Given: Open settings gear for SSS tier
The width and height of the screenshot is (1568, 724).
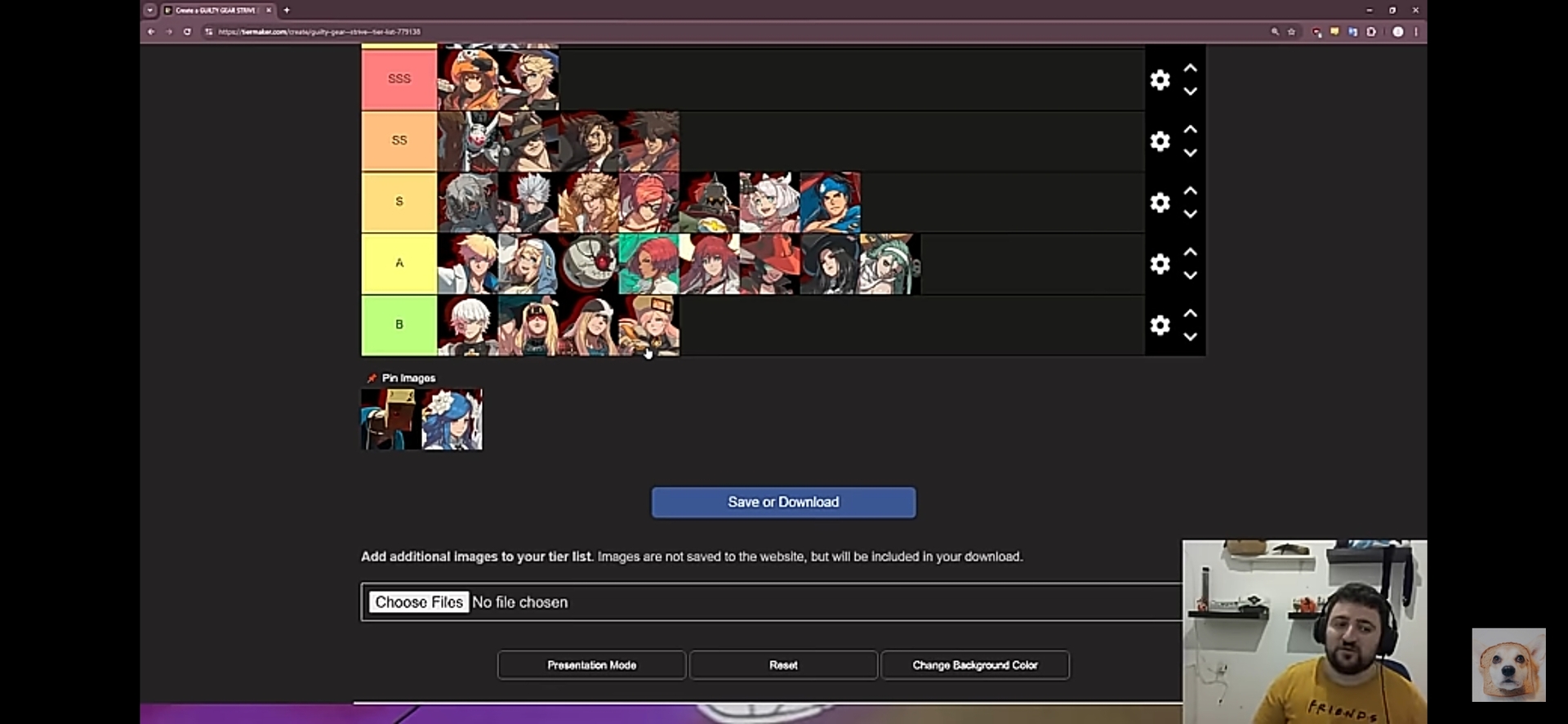Looking at the screenshot, I should point(1160,79).
